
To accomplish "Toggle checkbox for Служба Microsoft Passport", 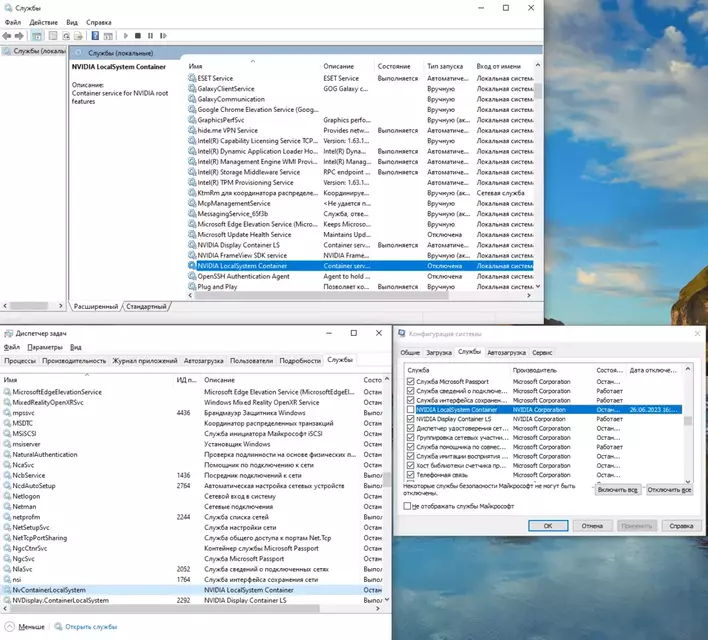I will coord(410,381).
